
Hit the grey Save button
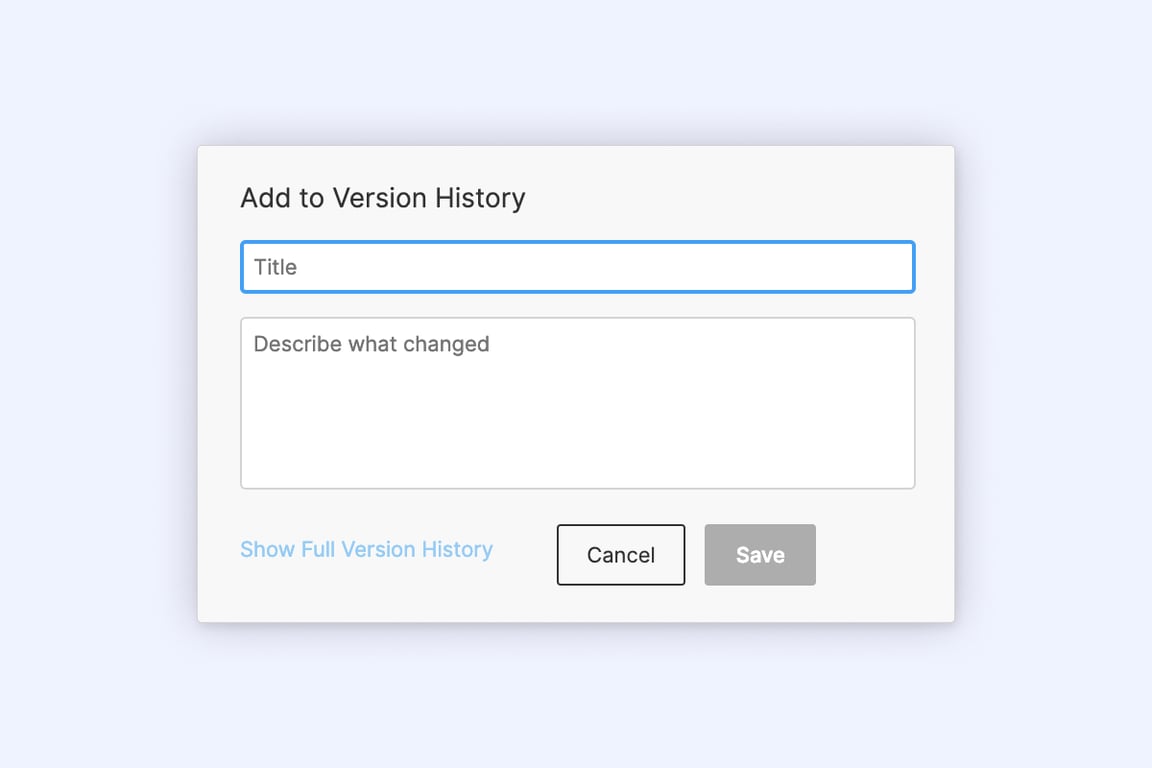tap(760, 555)
